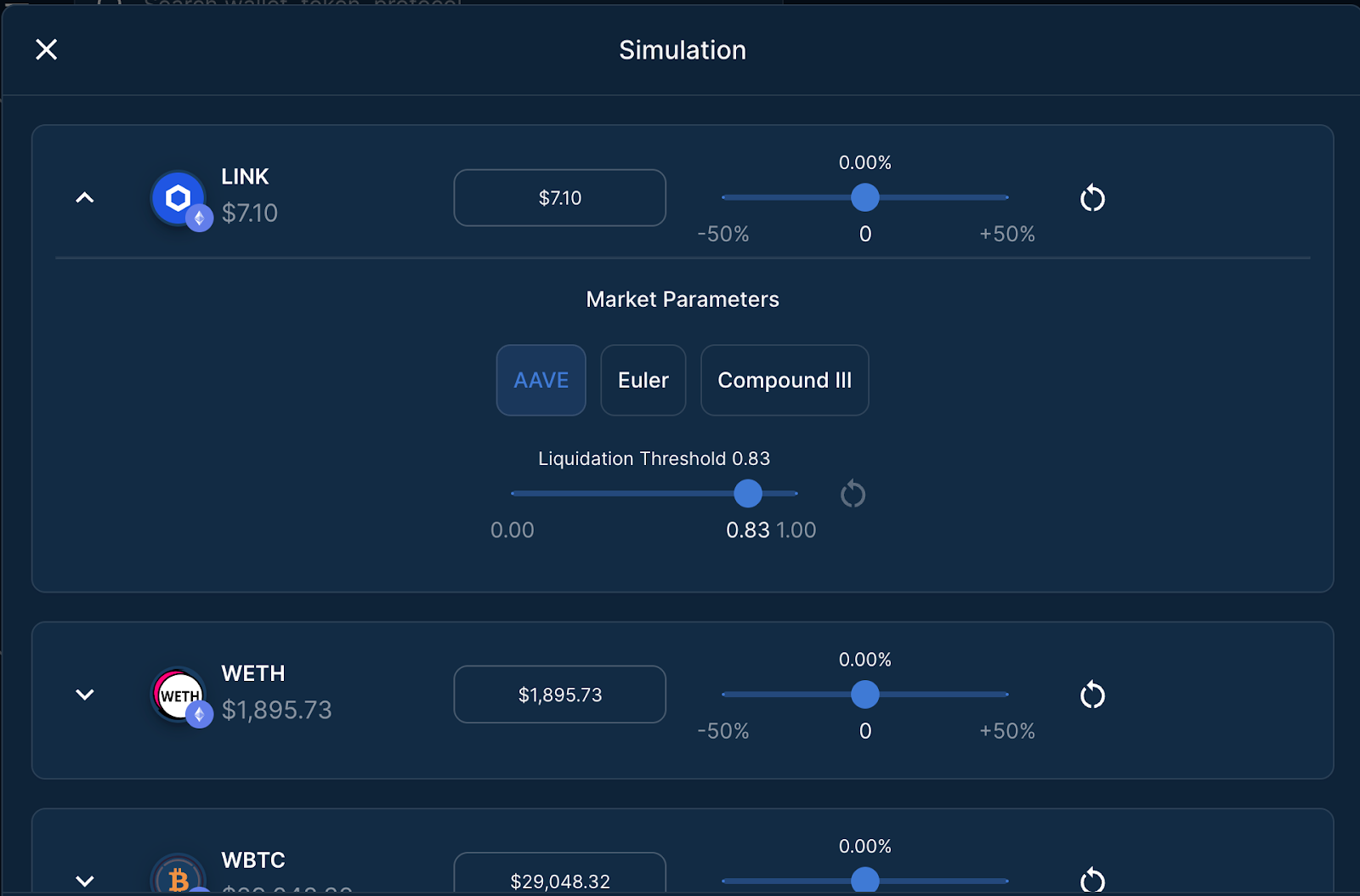This screenshot has width=1360, height=896.
Task: Click the -50% label under LINK slider
Action: (723, 234)
